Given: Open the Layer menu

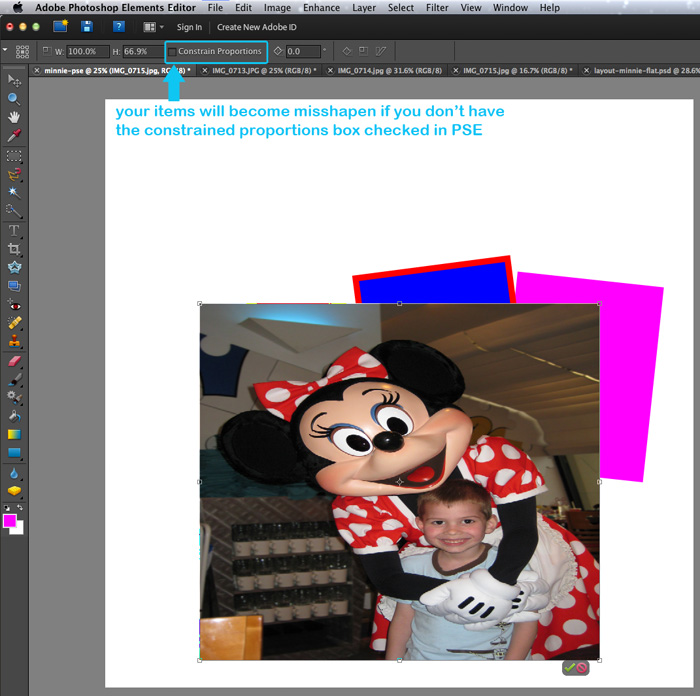Looking at the screenshot, I should click(364, 8).
